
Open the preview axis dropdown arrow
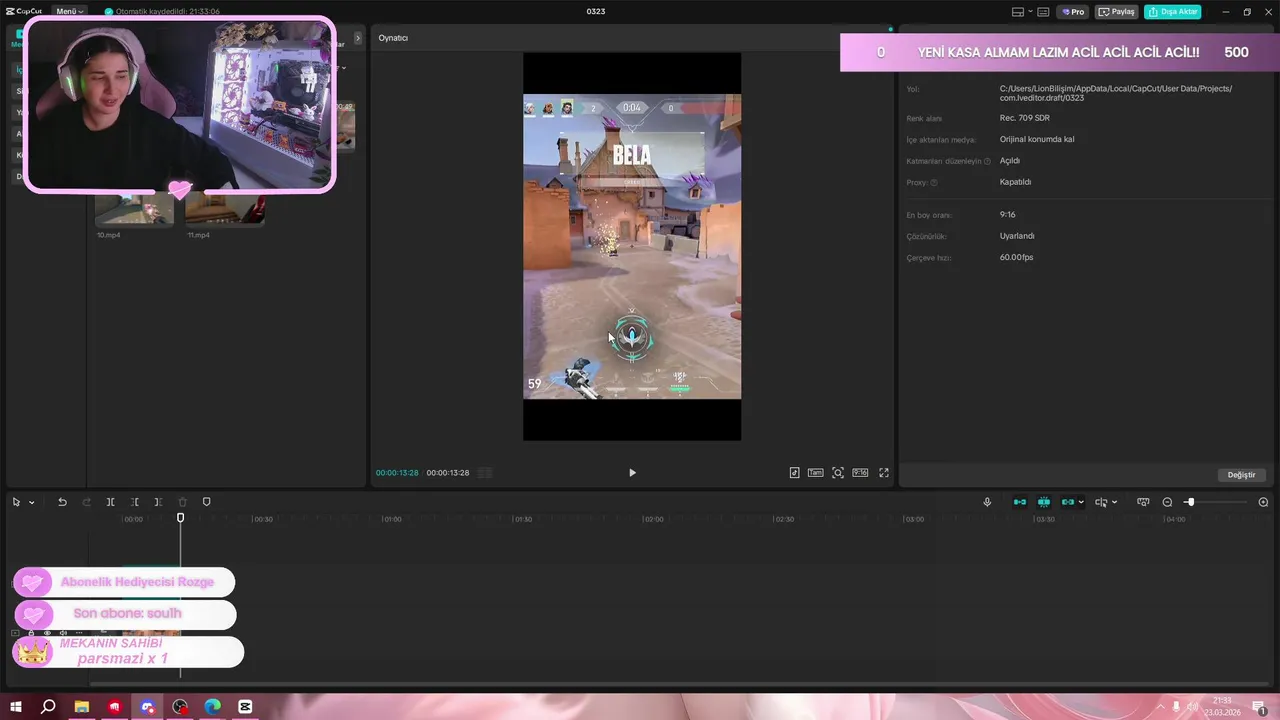tap(1114, 502)
